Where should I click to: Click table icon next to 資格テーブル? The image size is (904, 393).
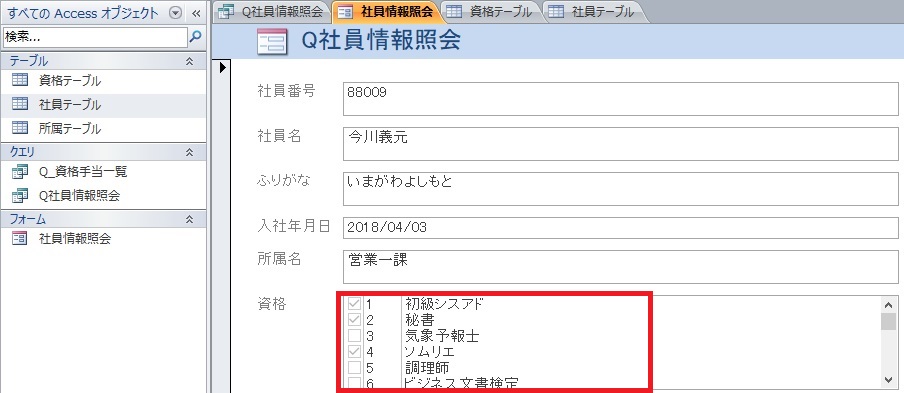point(20,81)
